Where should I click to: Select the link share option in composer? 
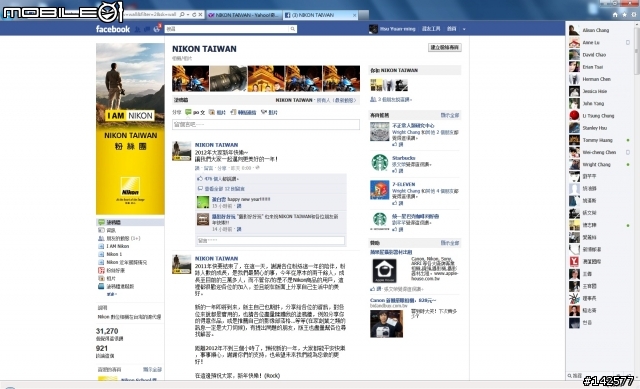click(243, 112)
